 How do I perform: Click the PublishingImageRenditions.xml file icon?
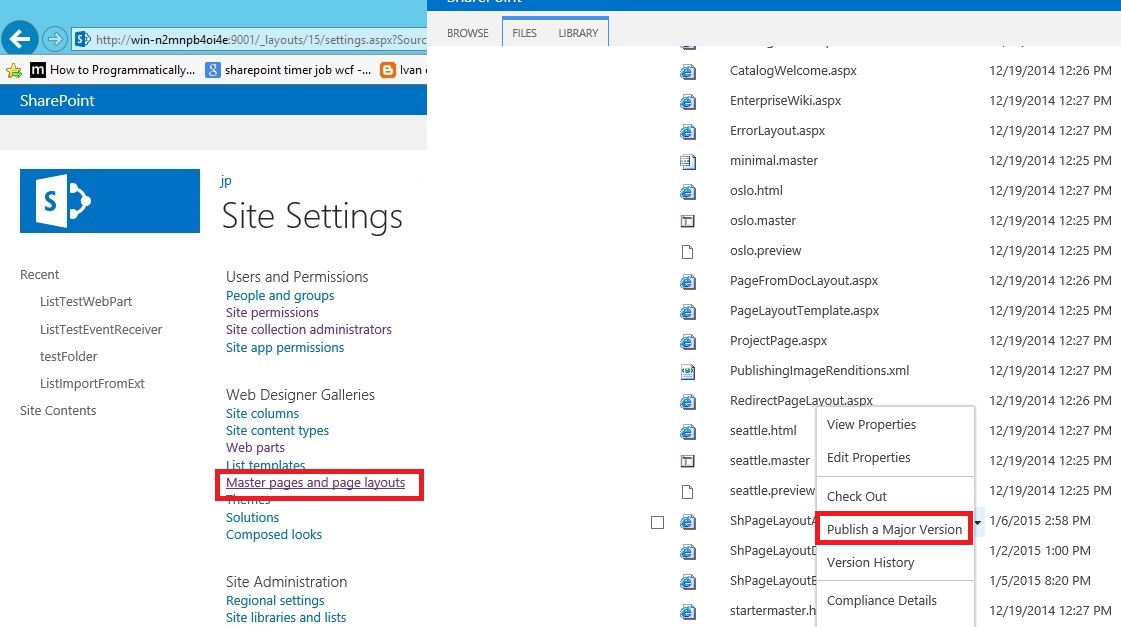[688, 372]
